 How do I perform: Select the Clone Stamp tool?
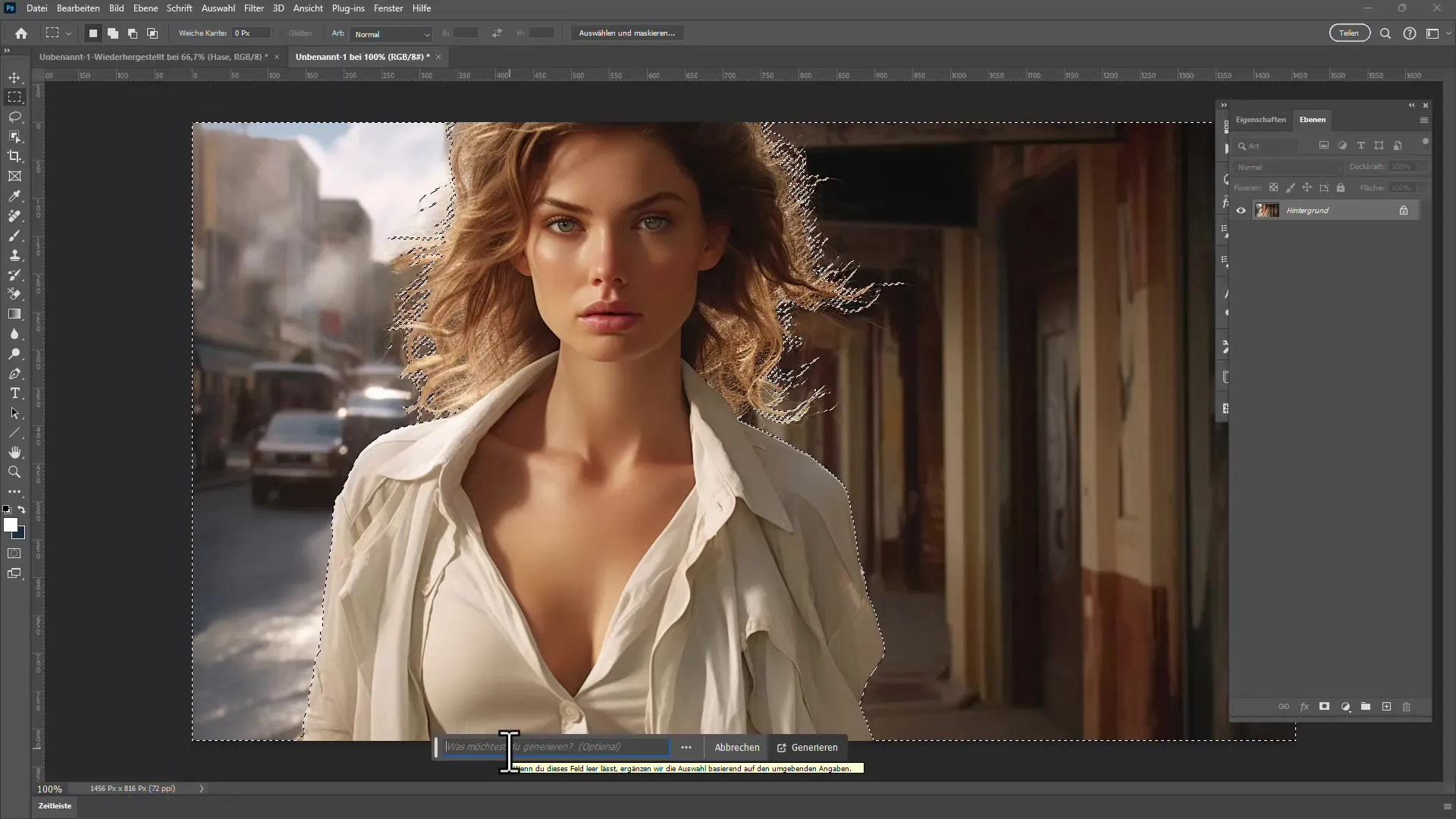coord(14,256)
